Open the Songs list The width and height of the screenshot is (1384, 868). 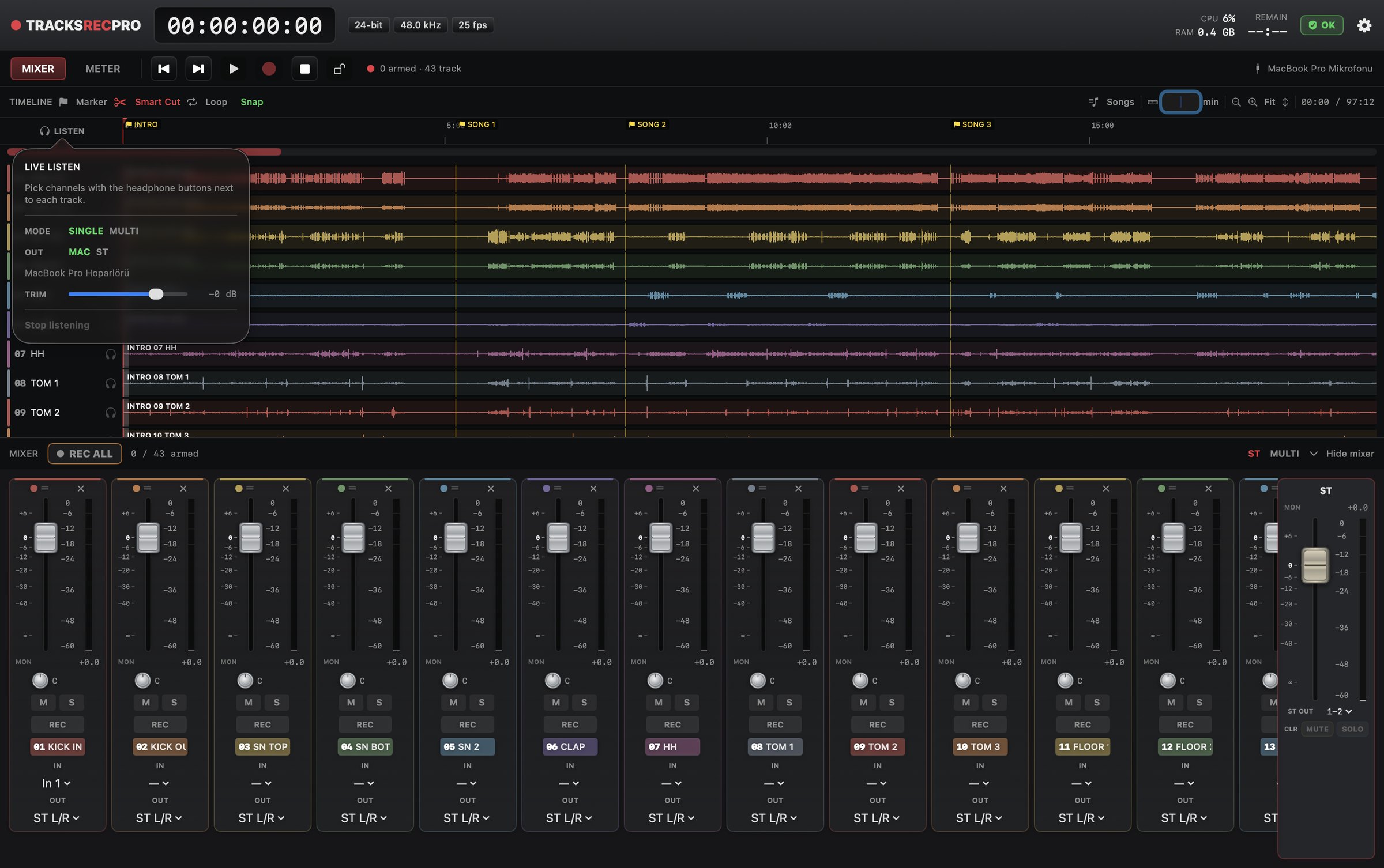[1111, 102]
